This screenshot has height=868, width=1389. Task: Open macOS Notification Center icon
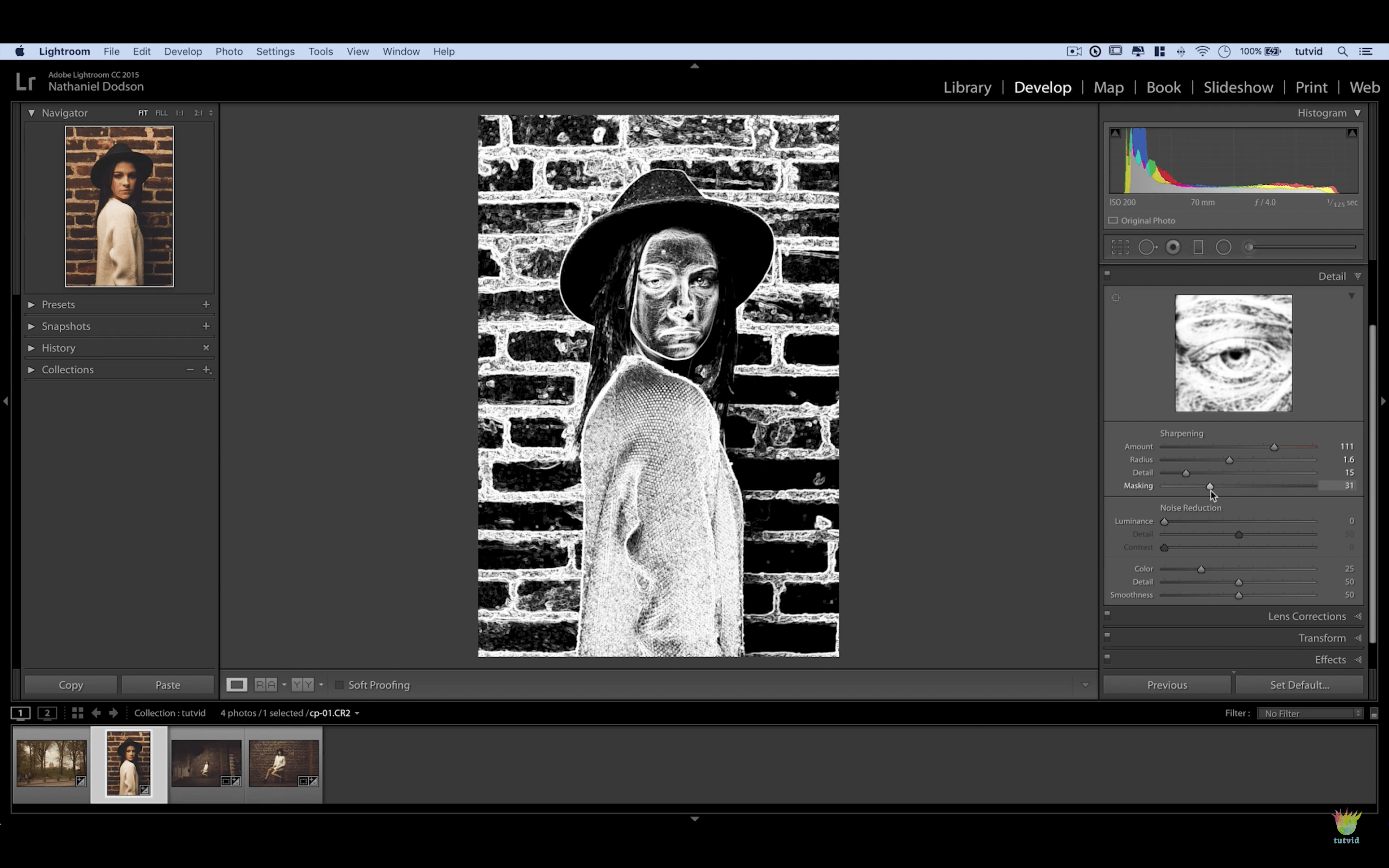coord(1366,52)
